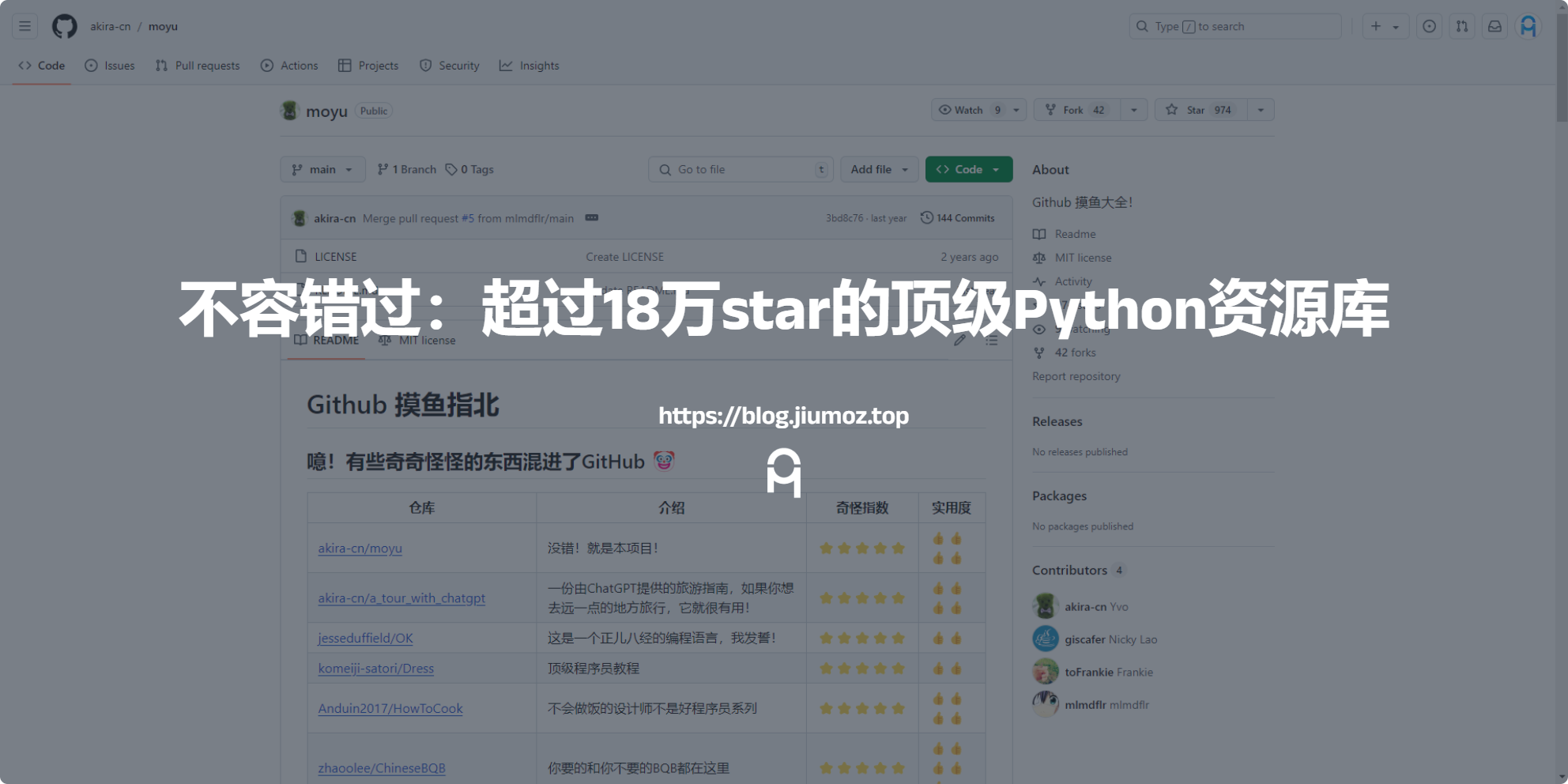1568x784 pixels.
Task: Select the MIT license tab in file viewer
Action: click(x=418, y=341)
